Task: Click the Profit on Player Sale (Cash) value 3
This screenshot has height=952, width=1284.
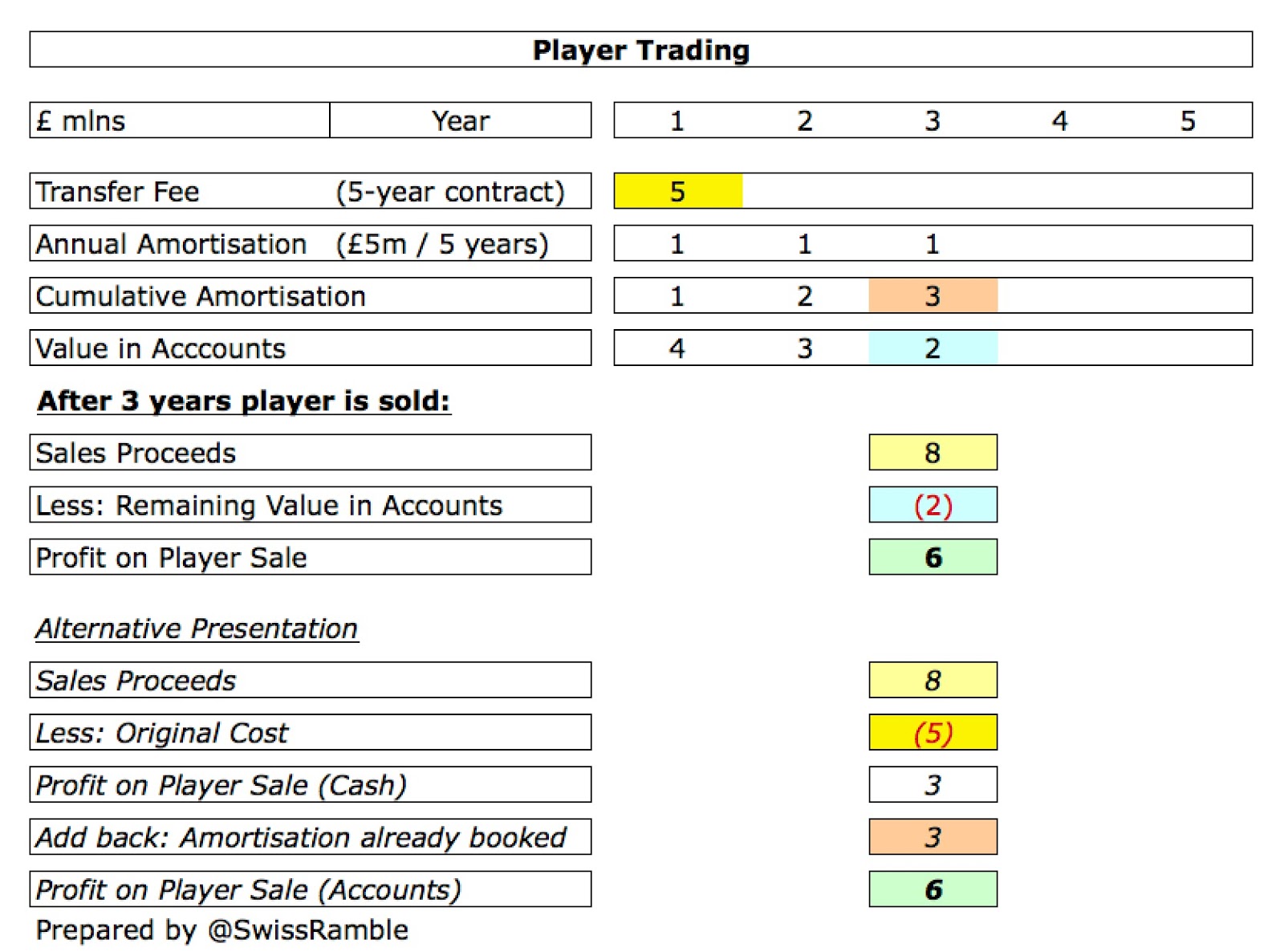Action: [x=933, y=784]
